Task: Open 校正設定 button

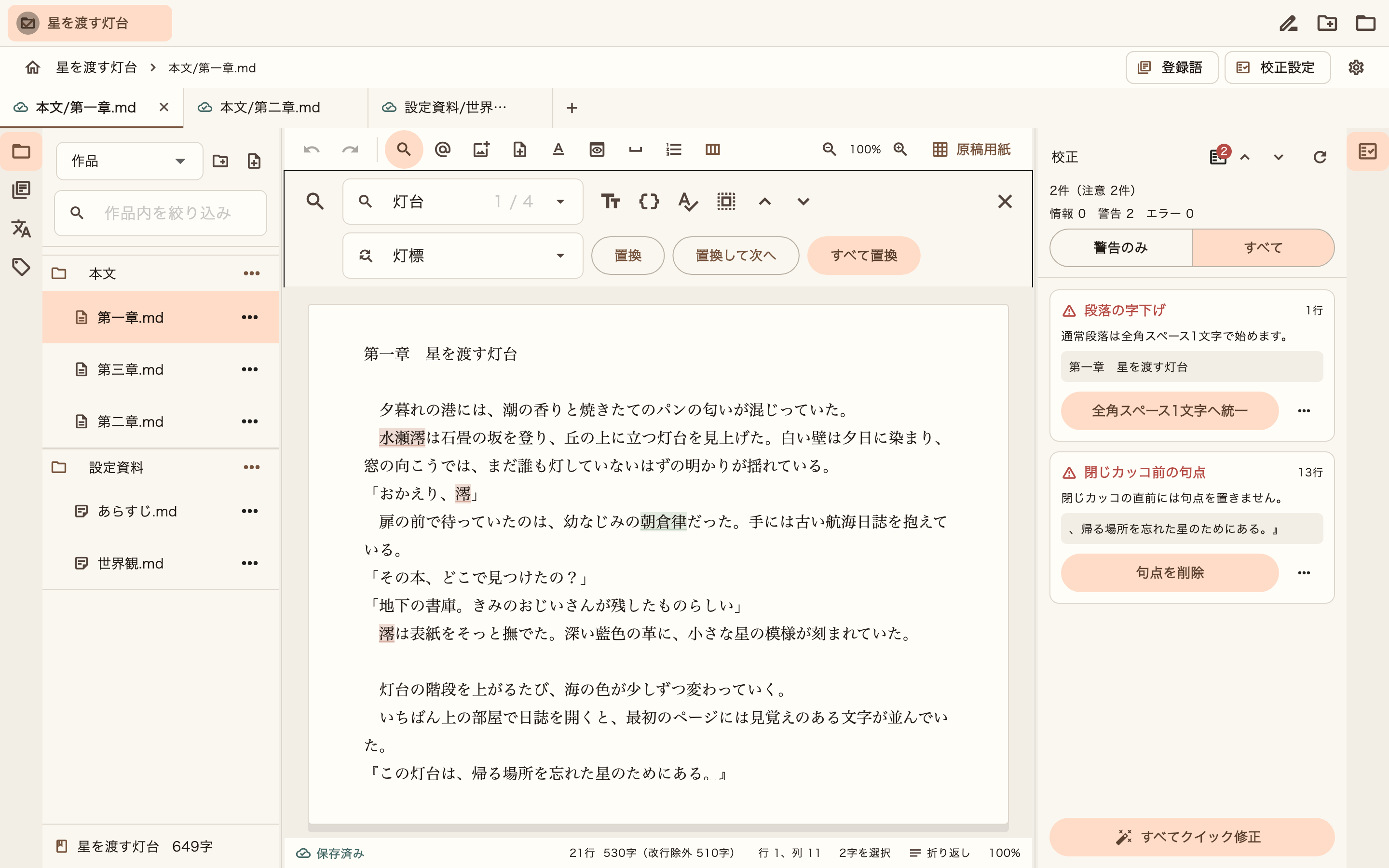Action: point(1277,67)
